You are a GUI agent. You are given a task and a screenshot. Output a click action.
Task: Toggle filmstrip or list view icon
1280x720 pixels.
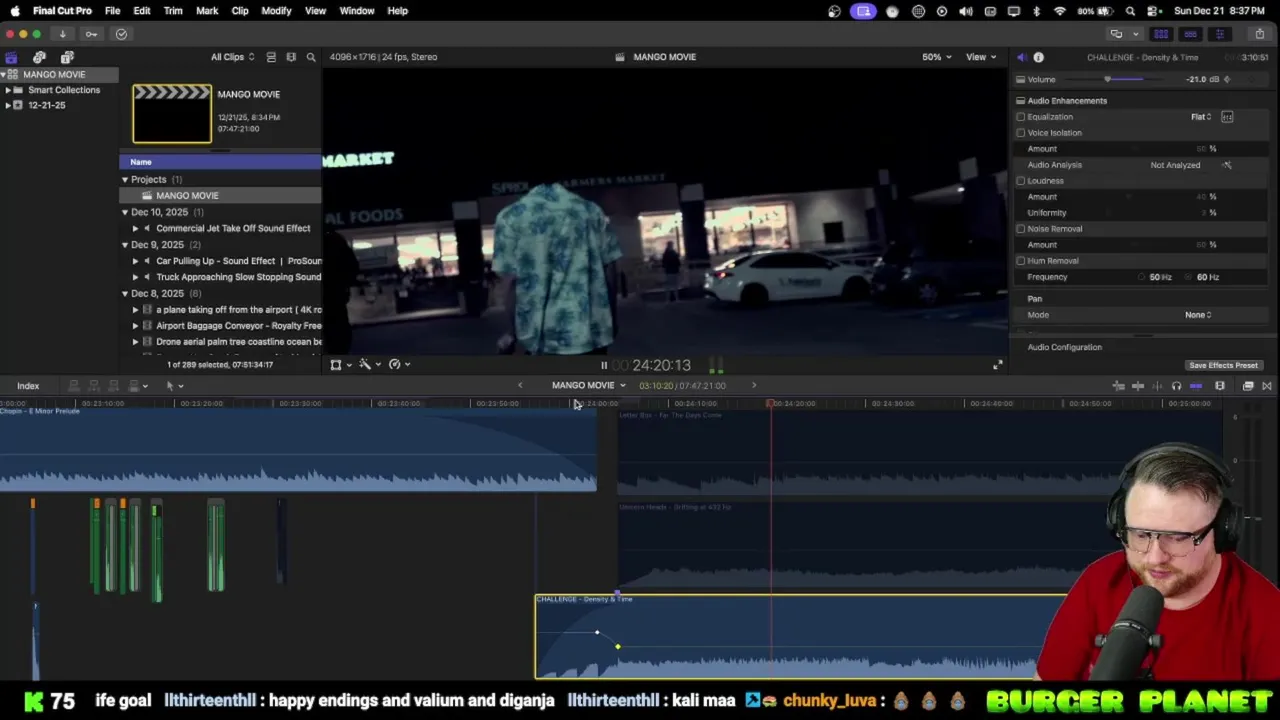(x=291, y=57)
